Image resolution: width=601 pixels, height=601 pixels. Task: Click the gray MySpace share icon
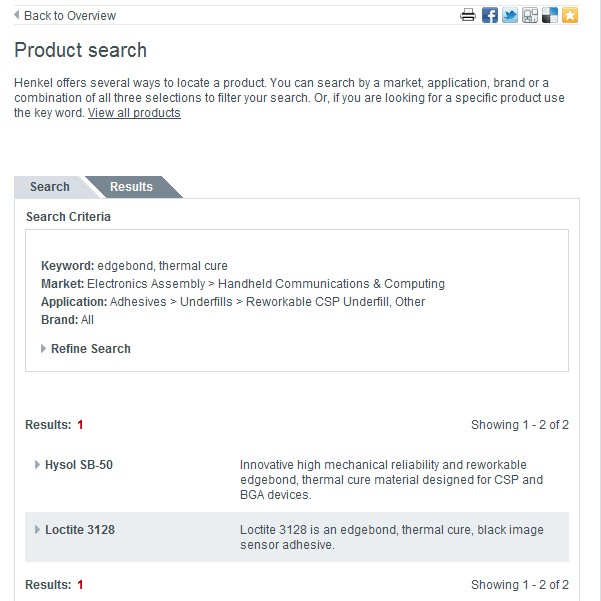(530, 16)
